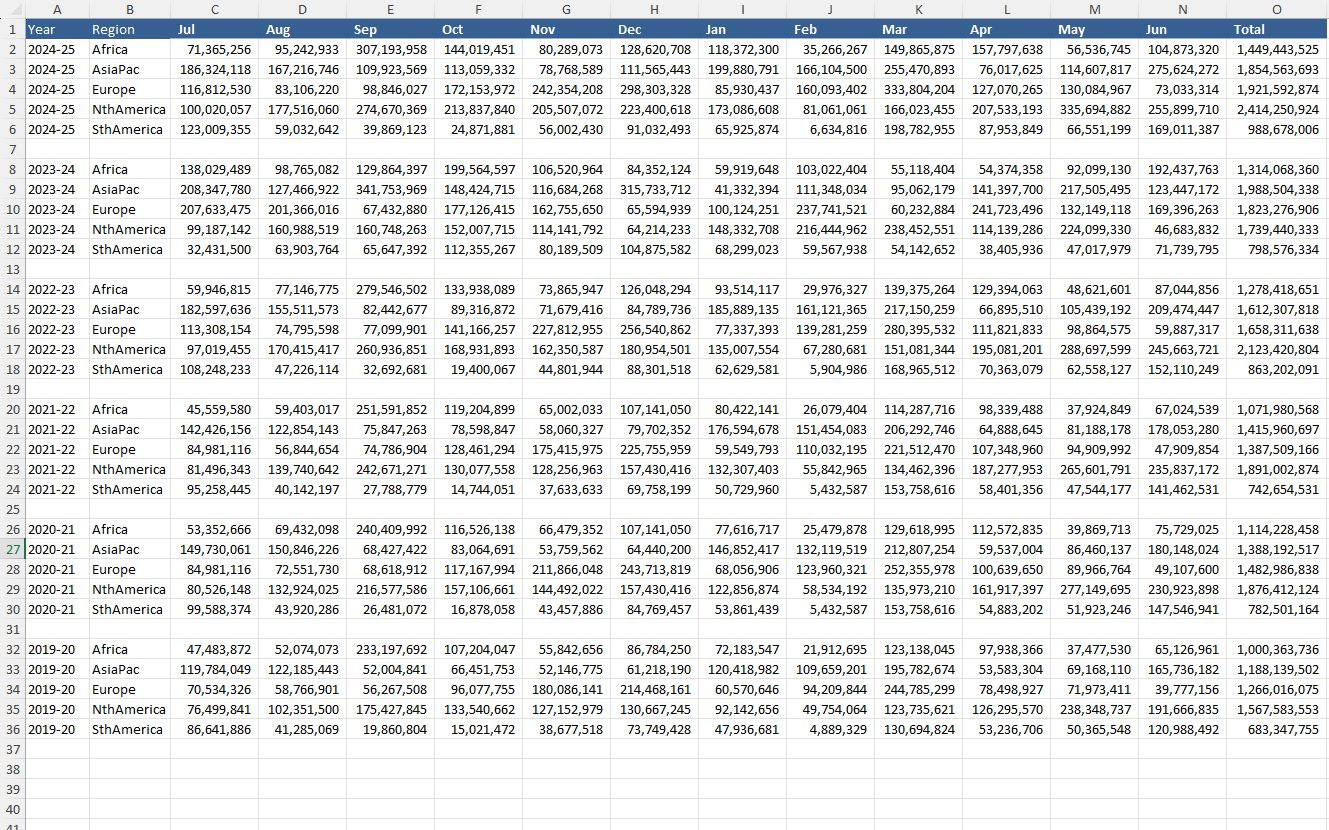Image resolution: width=1329 pixels, height=830 pixels.
Task: Click the Total header cell
Action: click(1277, 29)
